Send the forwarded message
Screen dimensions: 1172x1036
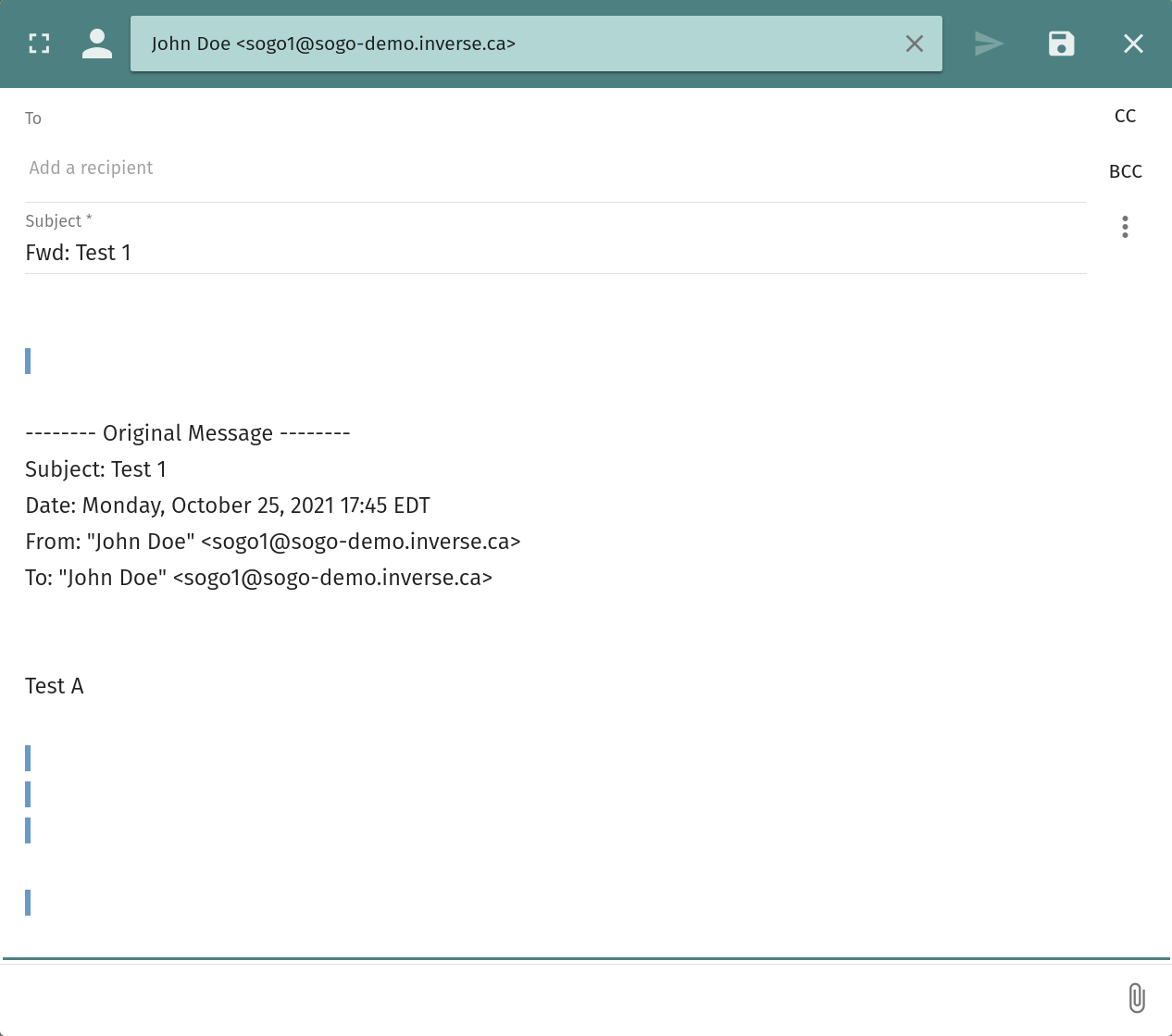pos(989,44)
